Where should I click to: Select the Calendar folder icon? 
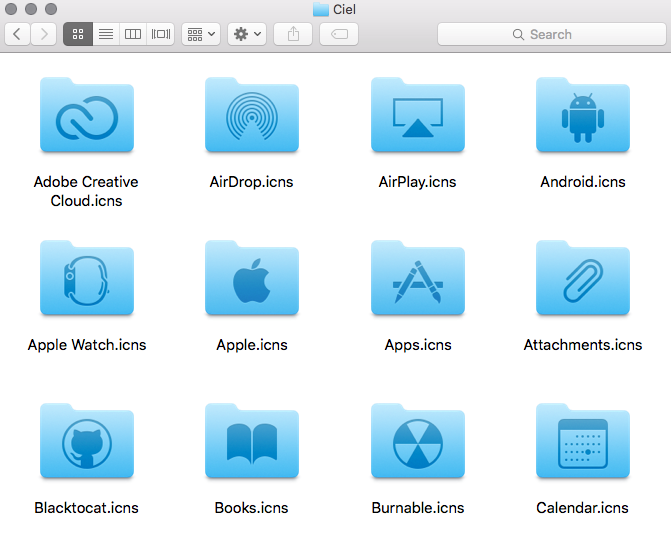(x=583, y=440)
